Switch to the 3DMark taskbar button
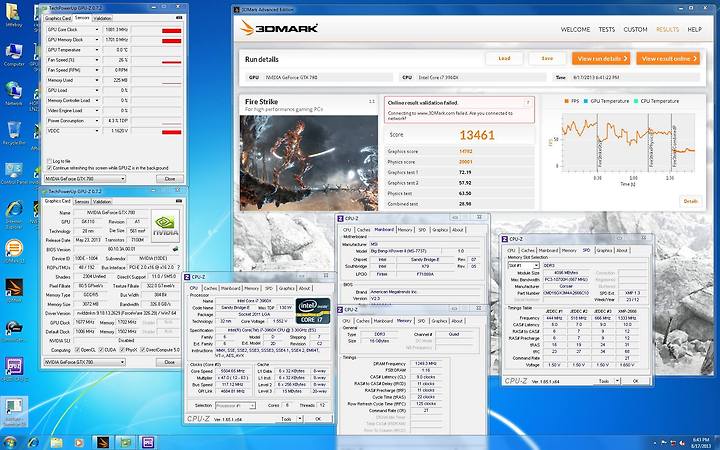 tap(103, 443)
